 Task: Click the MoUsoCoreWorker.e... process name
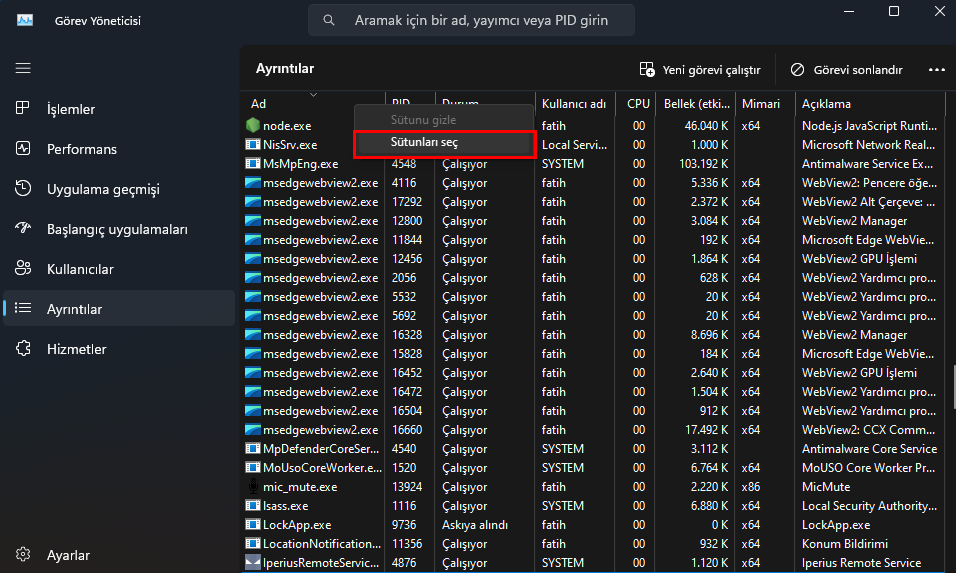[x=322, y=468]
